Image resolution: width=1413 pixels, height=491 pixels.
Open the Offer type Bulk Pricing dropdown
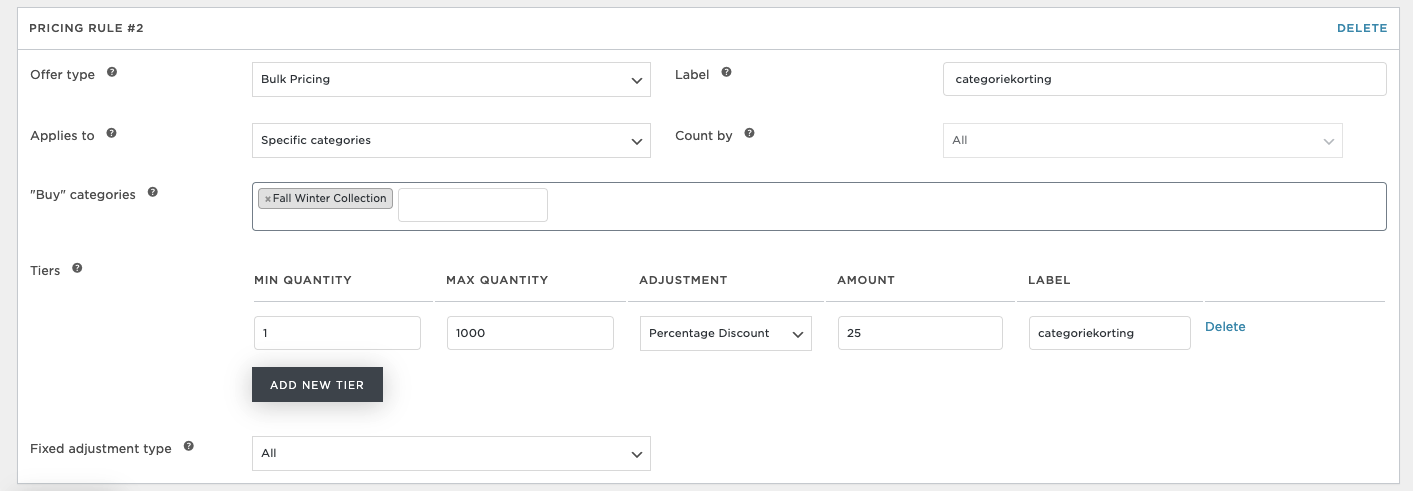(451, 80)
